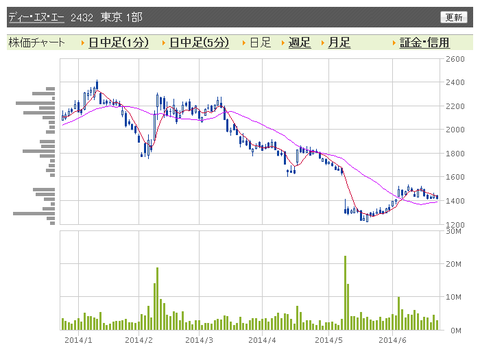Click the 1400 price axis label
Image resolution: width=480 pixels, height=360 pixels.
(x=455, y=201)
